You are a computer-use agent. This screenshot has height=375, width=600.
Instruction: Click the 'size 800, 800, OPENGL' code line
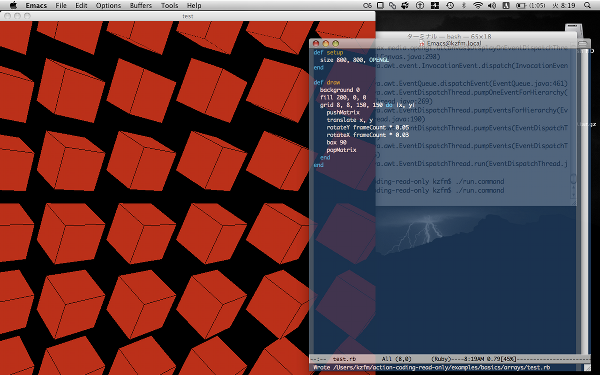(x=354, y=60)
